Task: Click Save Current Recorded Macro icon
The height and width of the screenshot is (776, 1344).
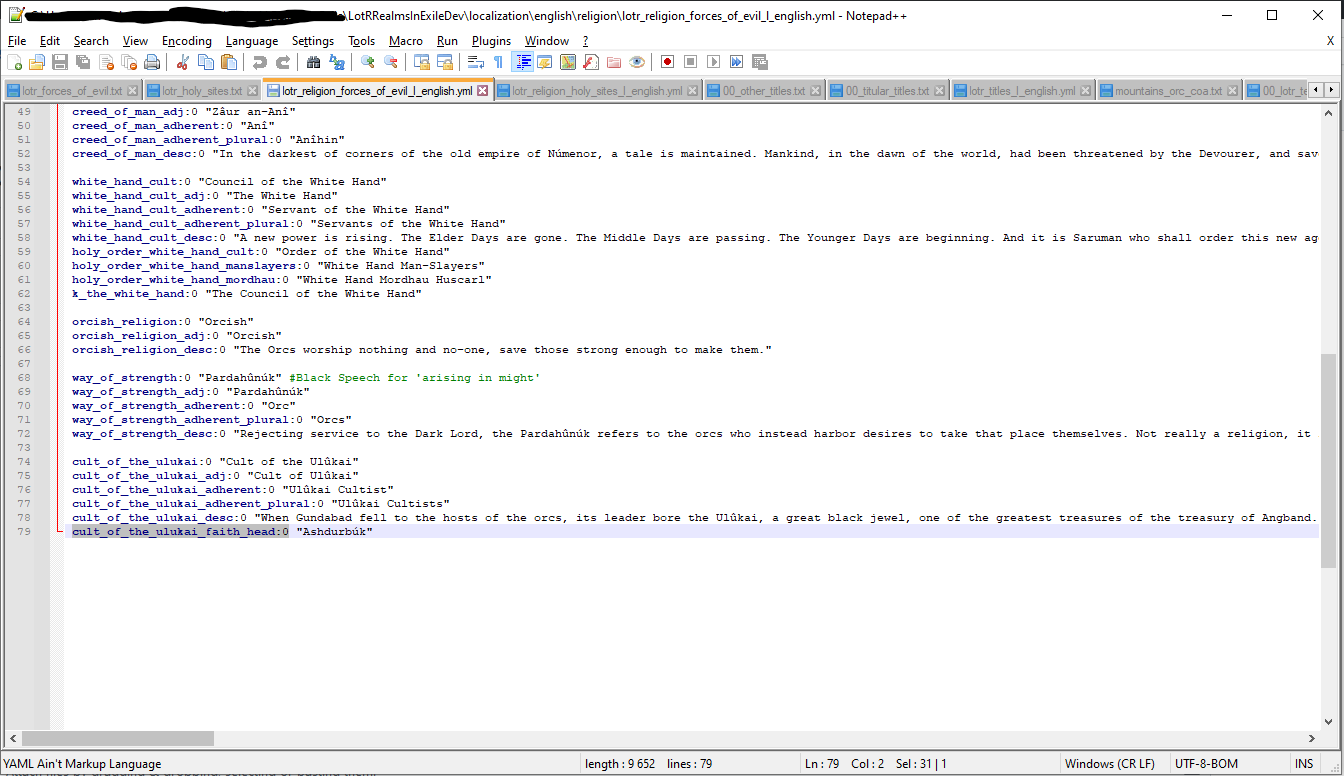Action: pos(759,62)
